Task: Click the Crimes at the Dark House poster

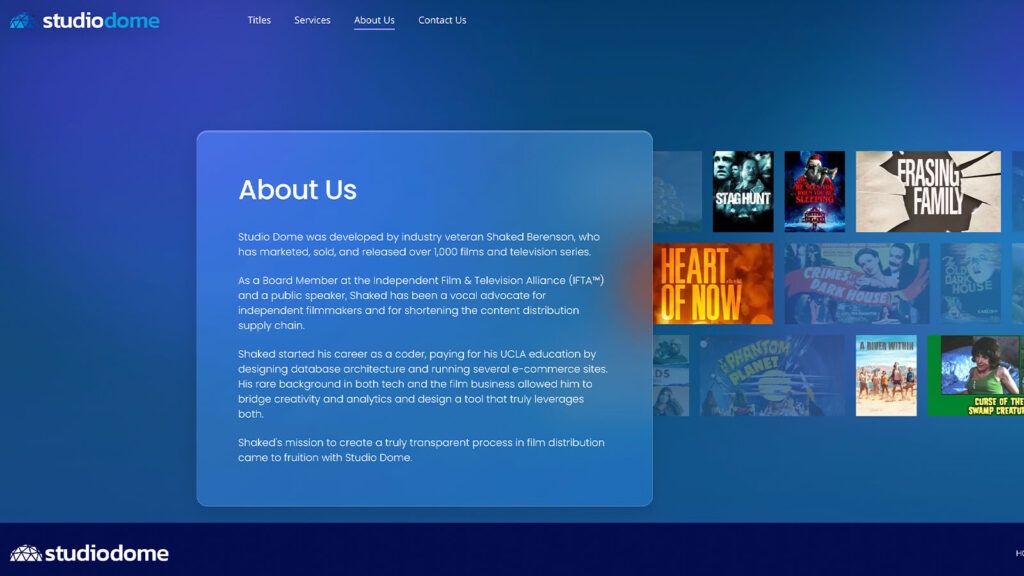Action: pyautogui.click(x=856, y=283)
